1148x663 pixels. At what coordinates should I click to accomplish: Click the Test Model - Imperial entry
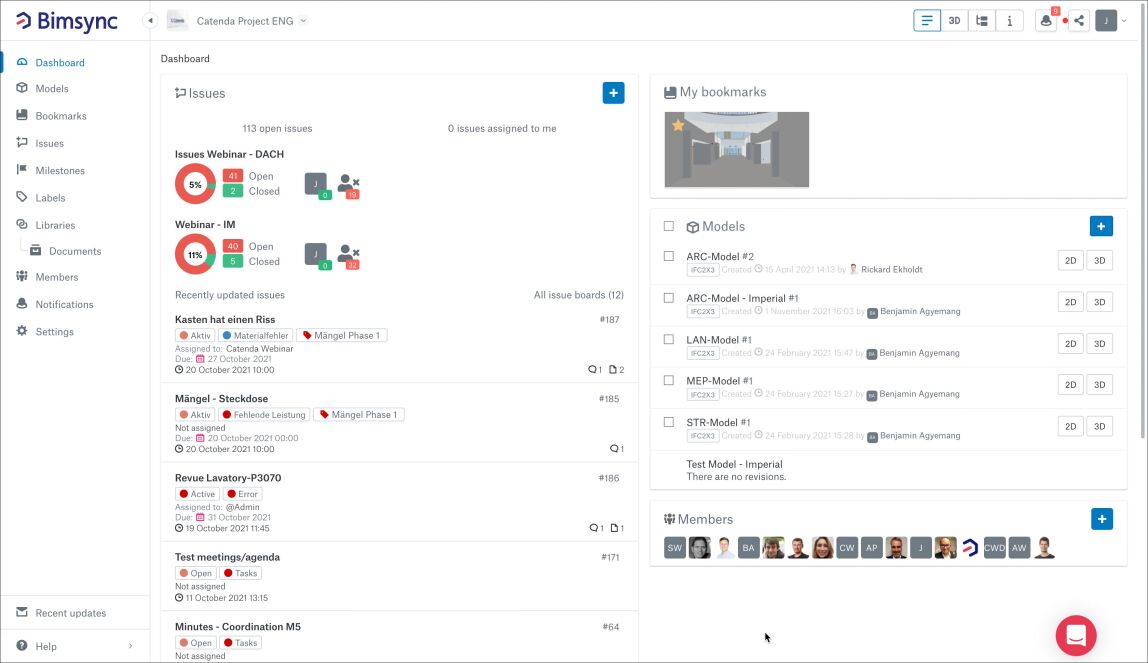tap(734, 464)
